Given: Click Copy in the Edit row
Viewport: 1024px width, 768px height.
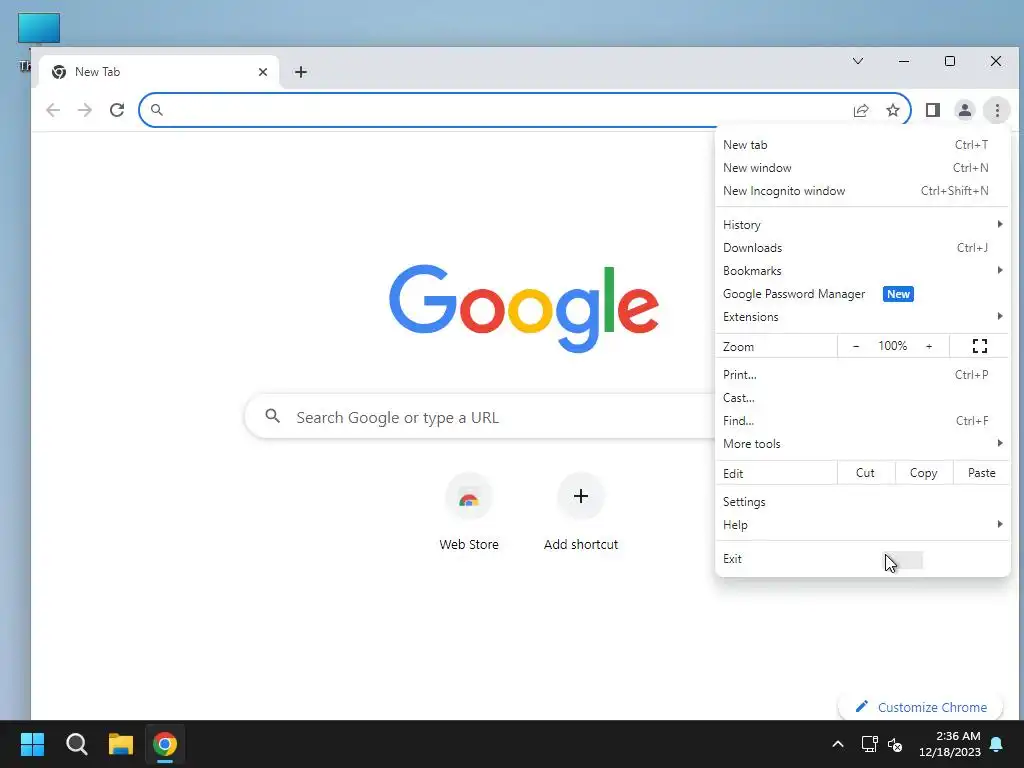Looking at the screenshot, I should coord(923,473).
